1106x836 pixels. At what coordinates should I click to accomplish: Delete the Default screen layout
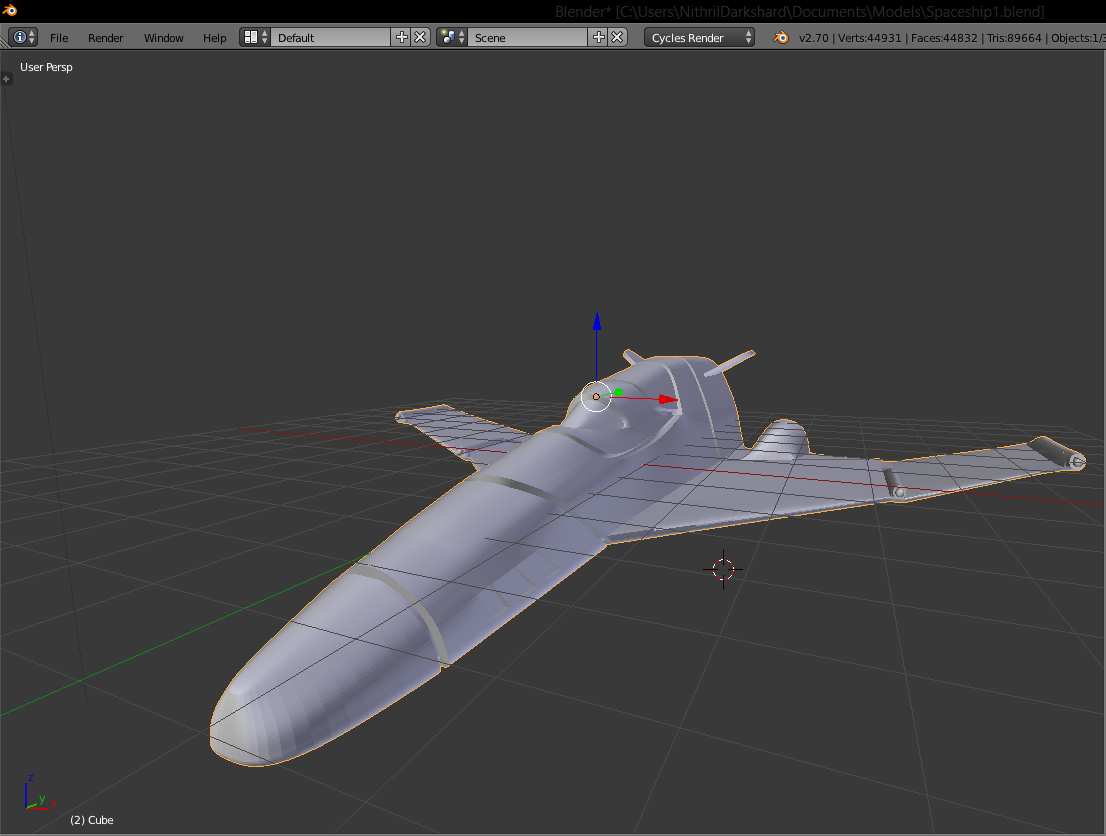(x=420, y=37)
